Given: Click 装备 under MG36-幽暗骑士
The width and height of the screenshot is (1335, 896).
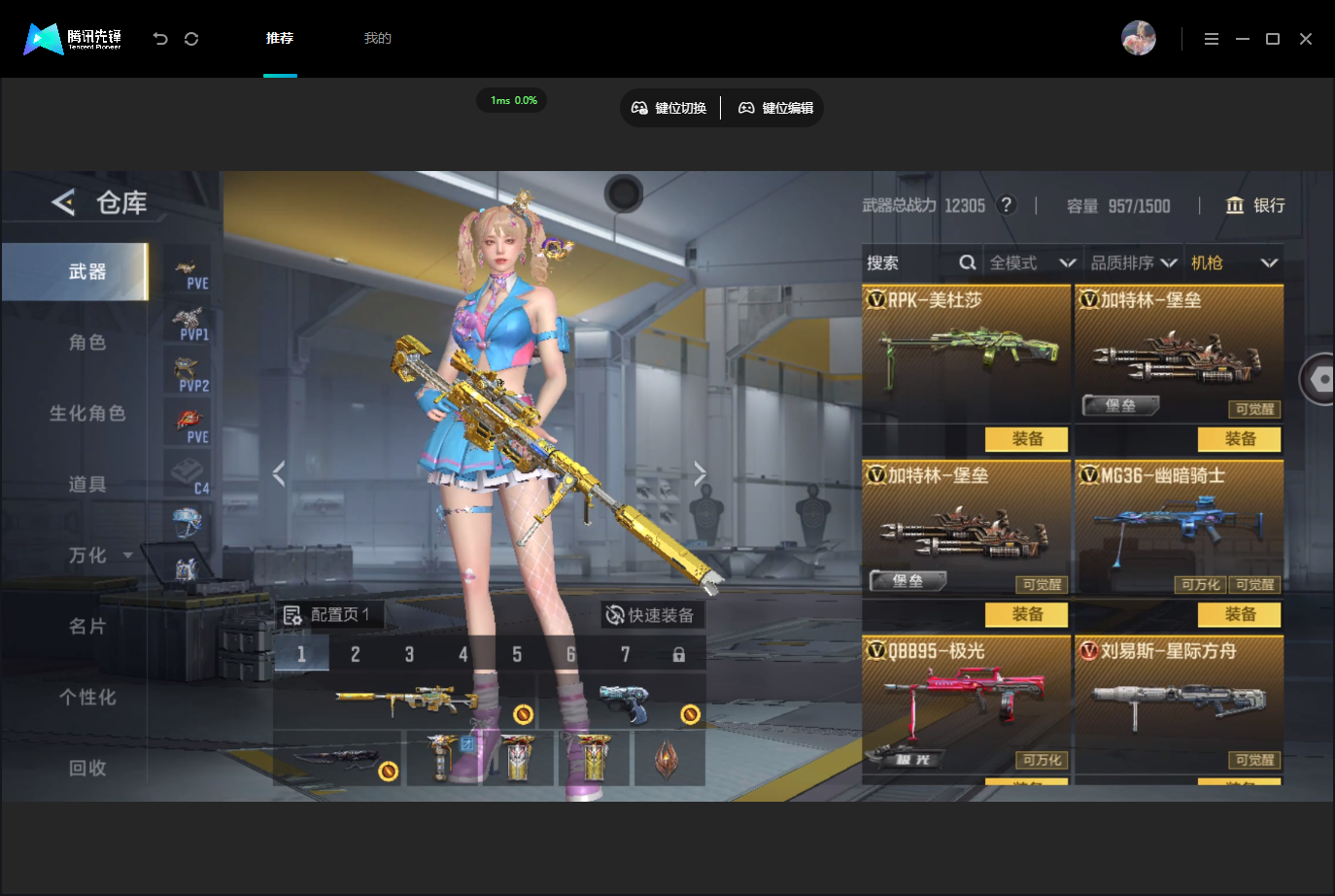Looking at the screenshot, I should pos(1240,614).
